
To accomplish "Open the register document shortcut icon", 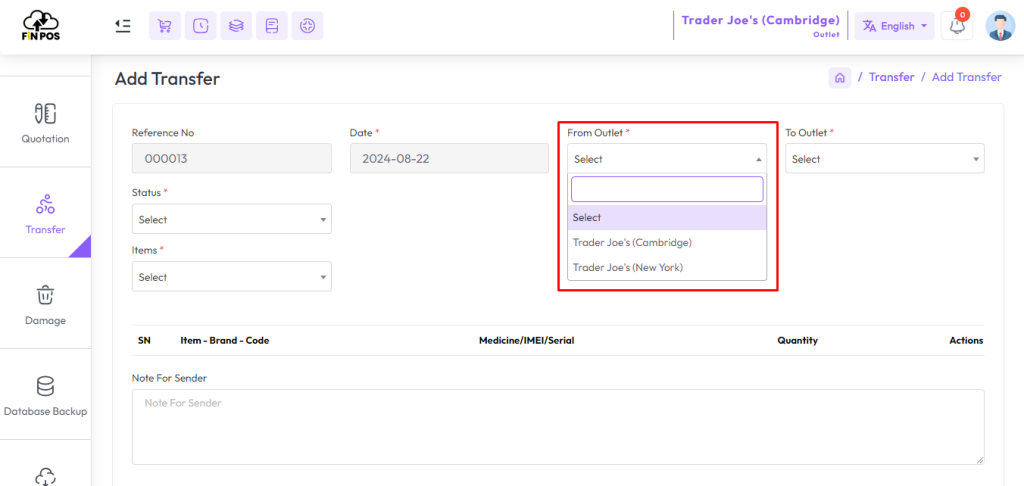I will tap(272, 26).
